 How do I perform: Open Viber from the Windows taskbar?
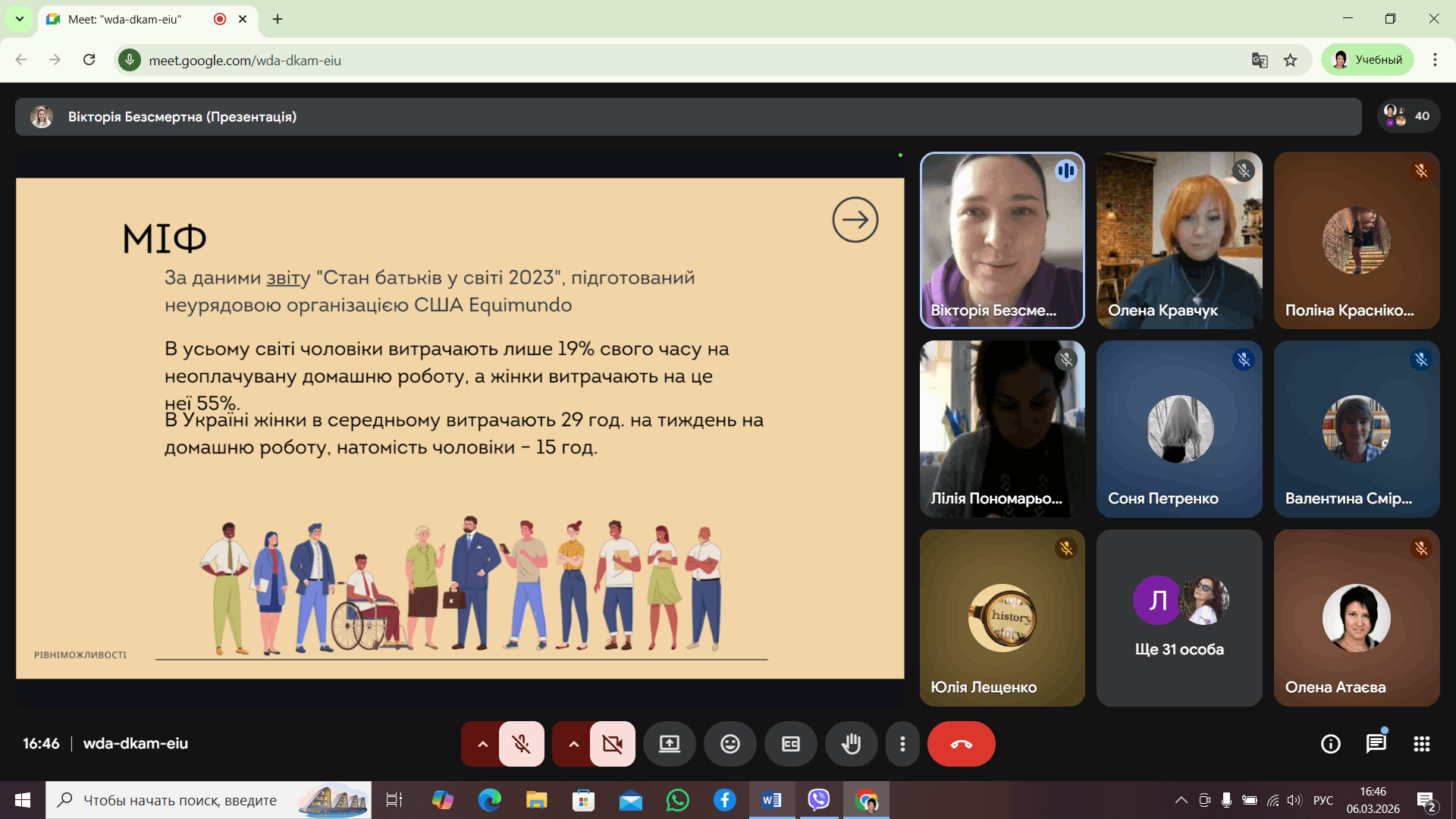click(x=819, y=800)
